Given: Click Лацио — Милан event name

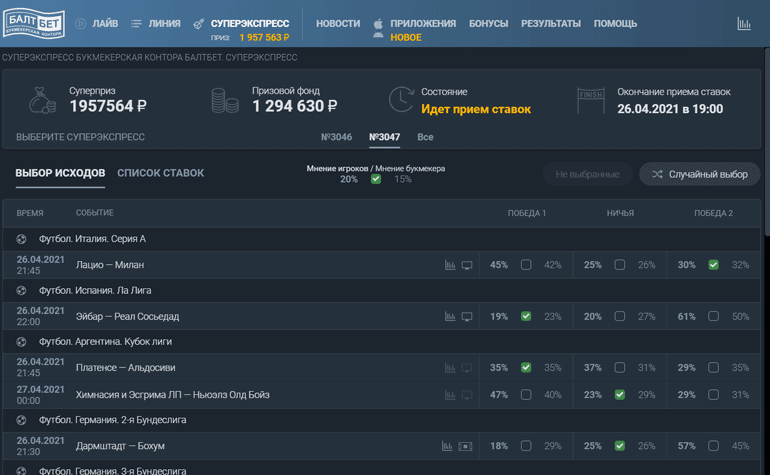Looking at the screenshot, I should click(110, 265).
